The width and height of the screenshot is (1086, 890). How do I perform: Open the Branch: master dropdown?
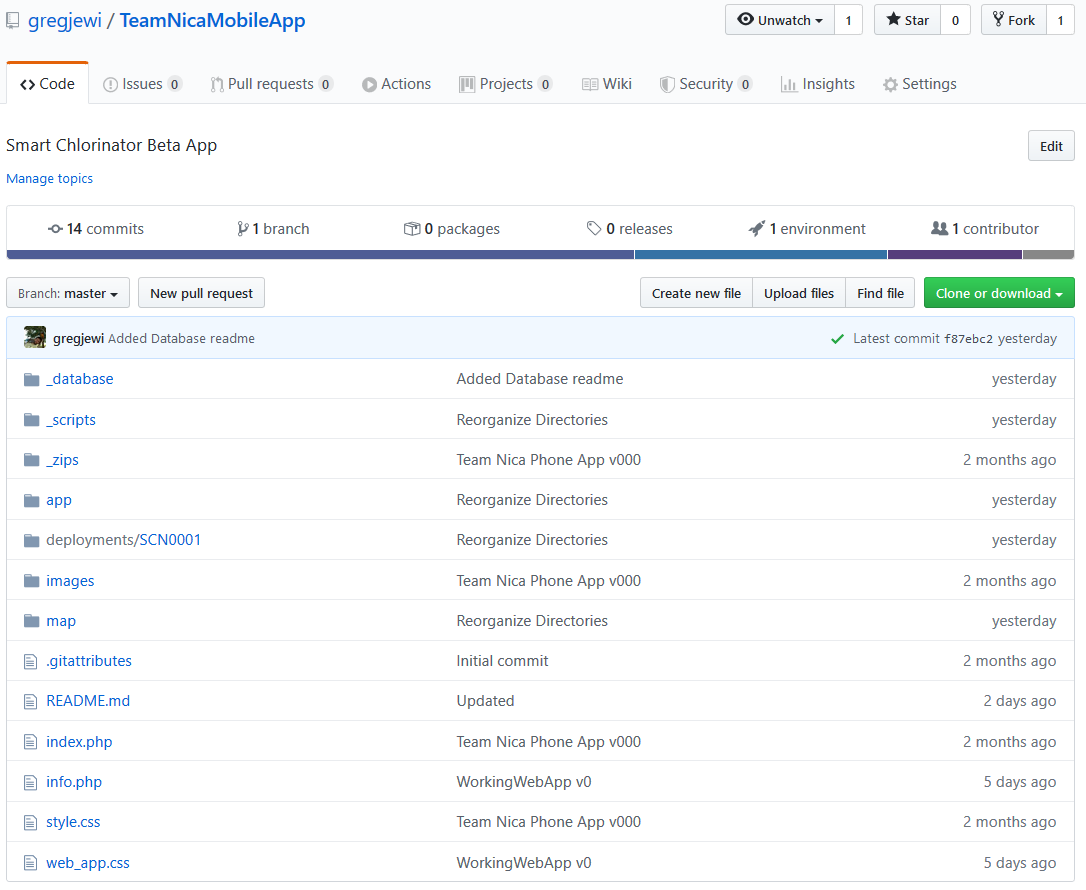[68, 293]
